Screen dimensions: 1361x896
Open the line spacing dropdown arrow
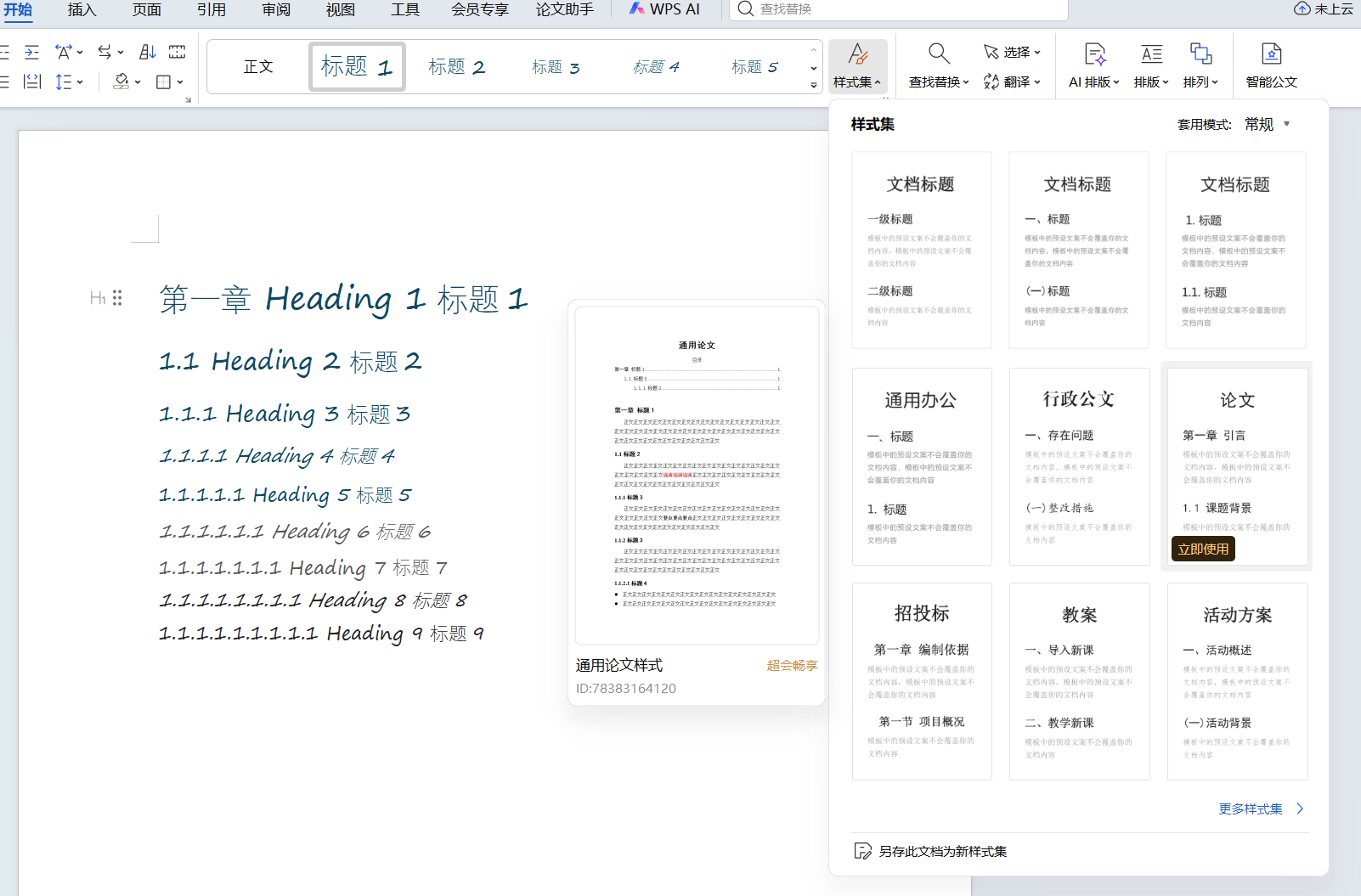80,82
